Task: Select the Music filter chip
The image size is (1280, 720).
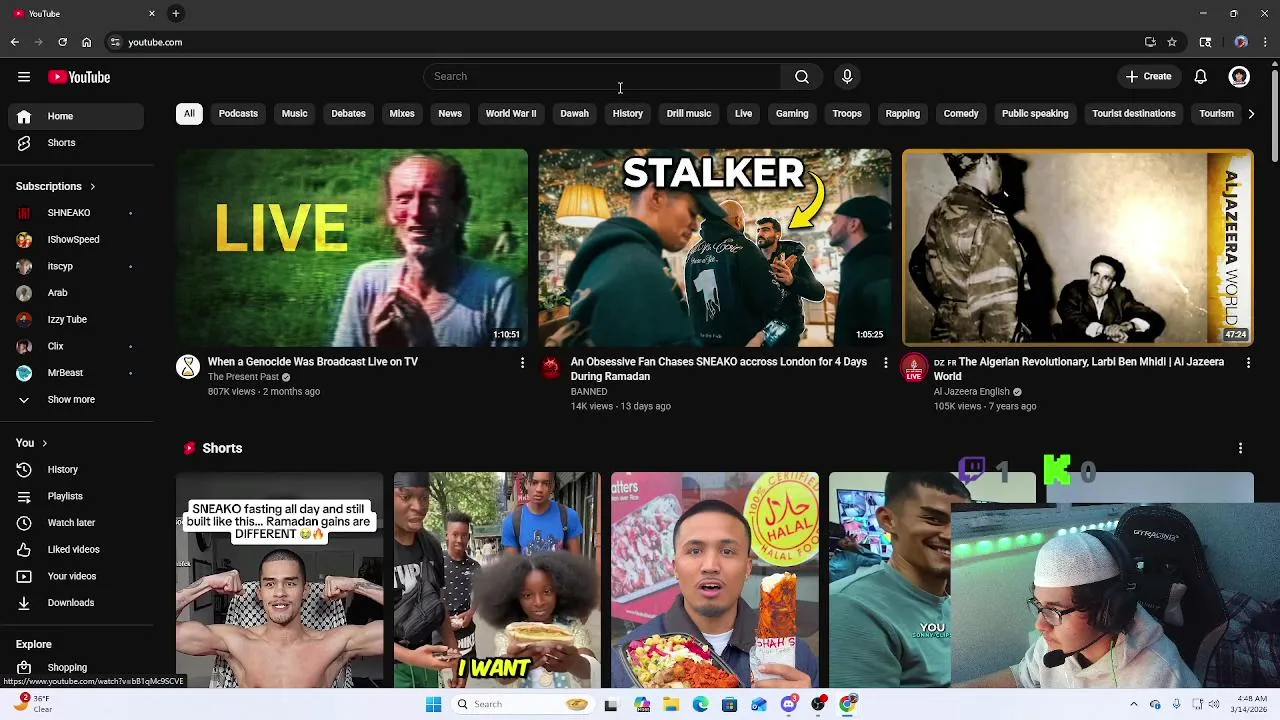Action: [x=294, y=113]
